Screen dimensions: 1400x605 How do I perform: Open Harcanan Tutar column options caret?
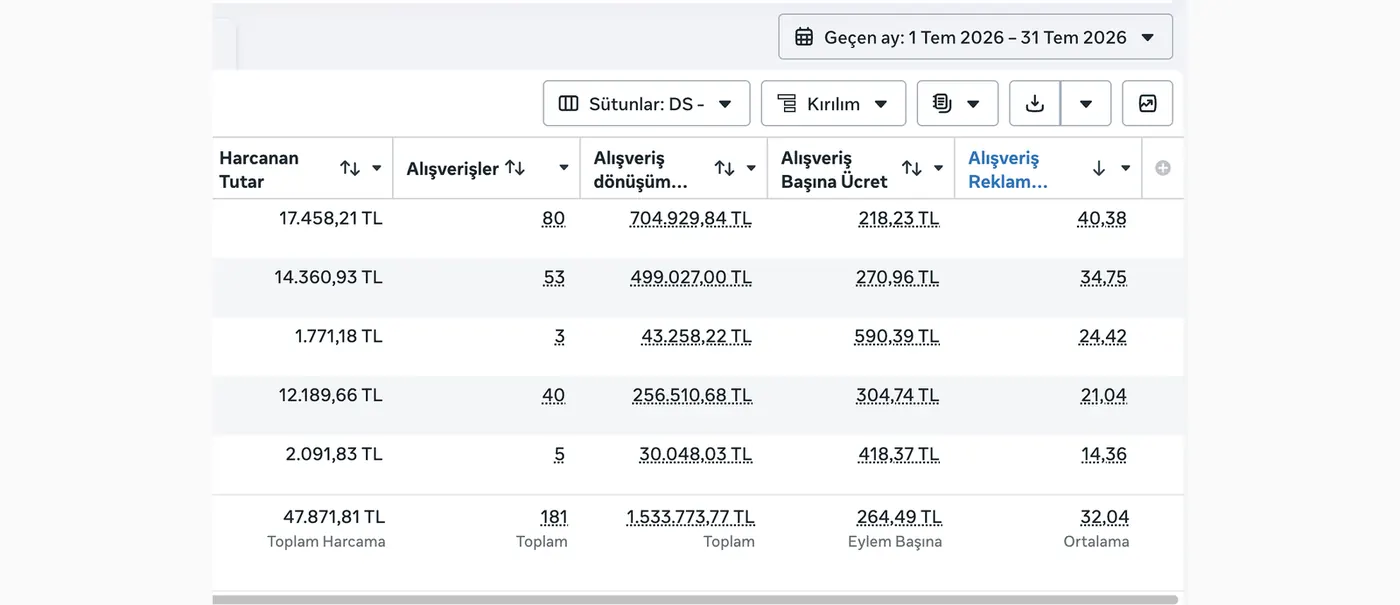[x=377, y=168]
